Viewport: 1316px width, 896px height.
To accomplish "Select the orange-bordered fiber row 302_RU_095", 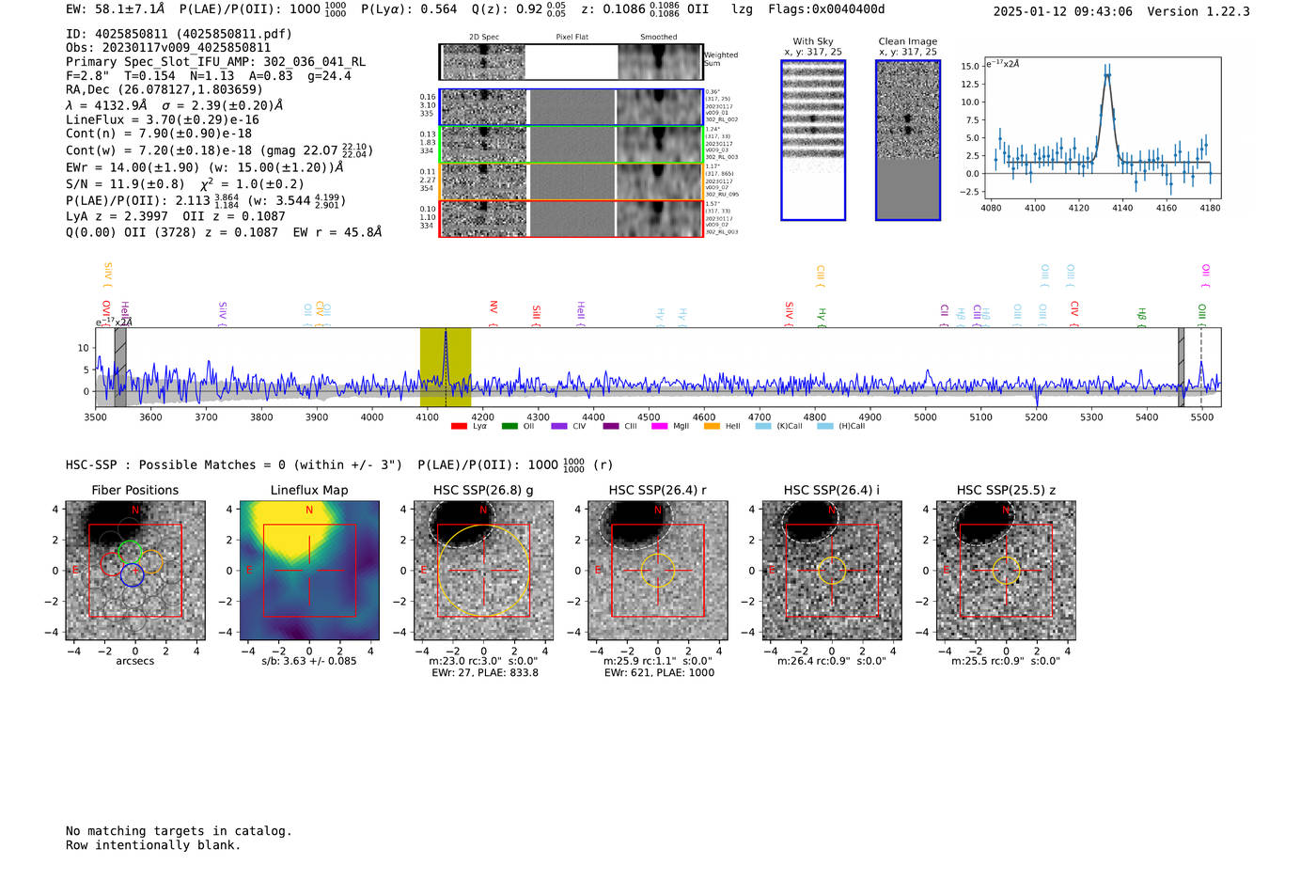I will pos(572,181).
